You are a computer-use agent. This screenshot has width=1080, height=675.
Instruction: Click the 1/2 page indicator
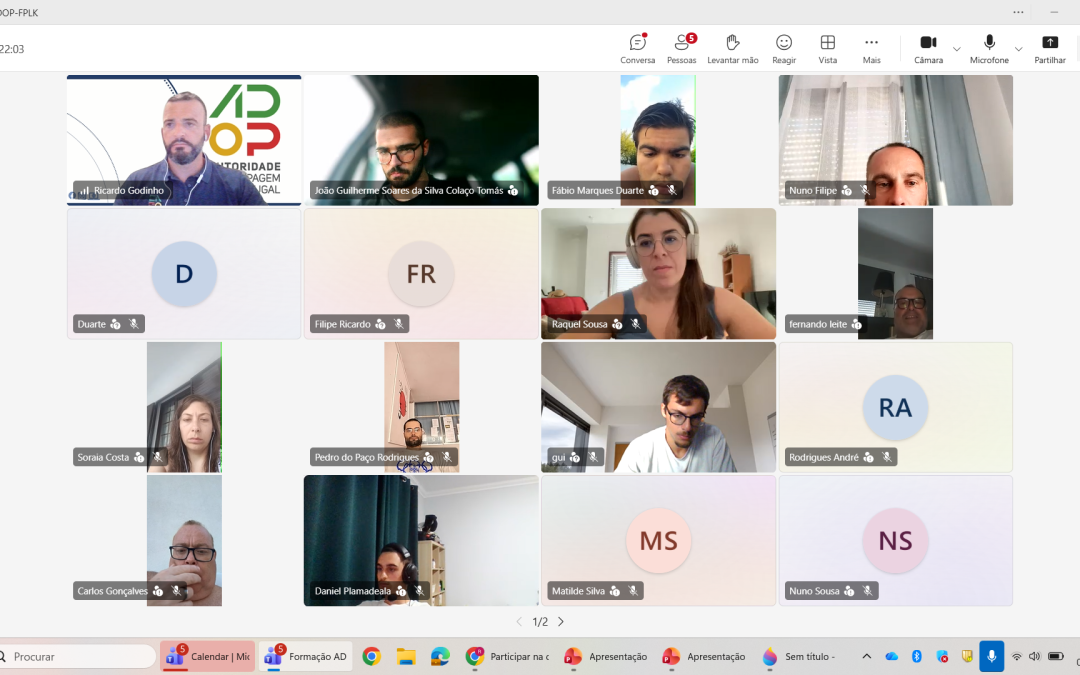point(540,621)
